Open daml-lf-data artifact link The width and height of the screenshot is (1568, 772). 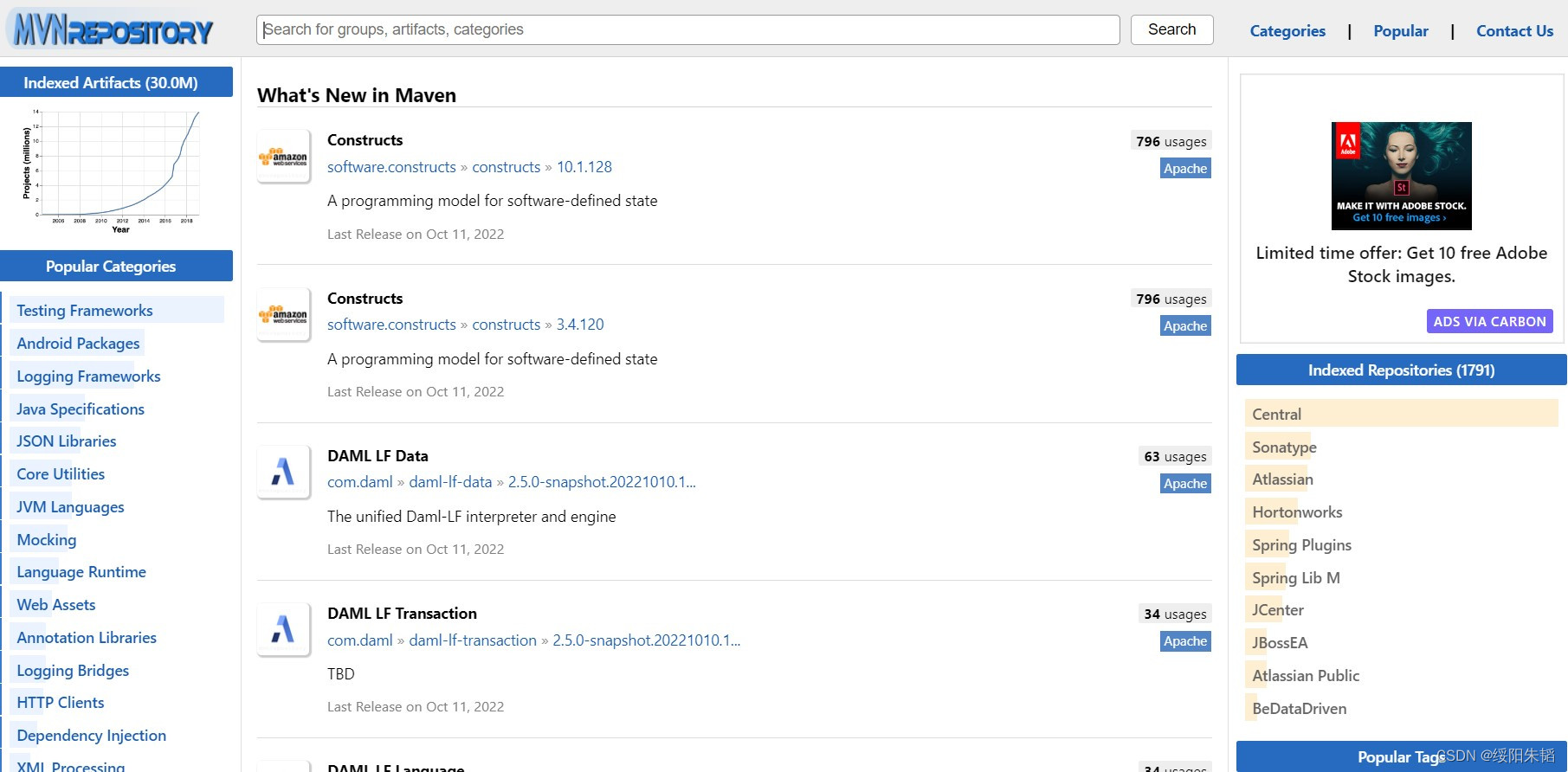(x=450, y=482)
